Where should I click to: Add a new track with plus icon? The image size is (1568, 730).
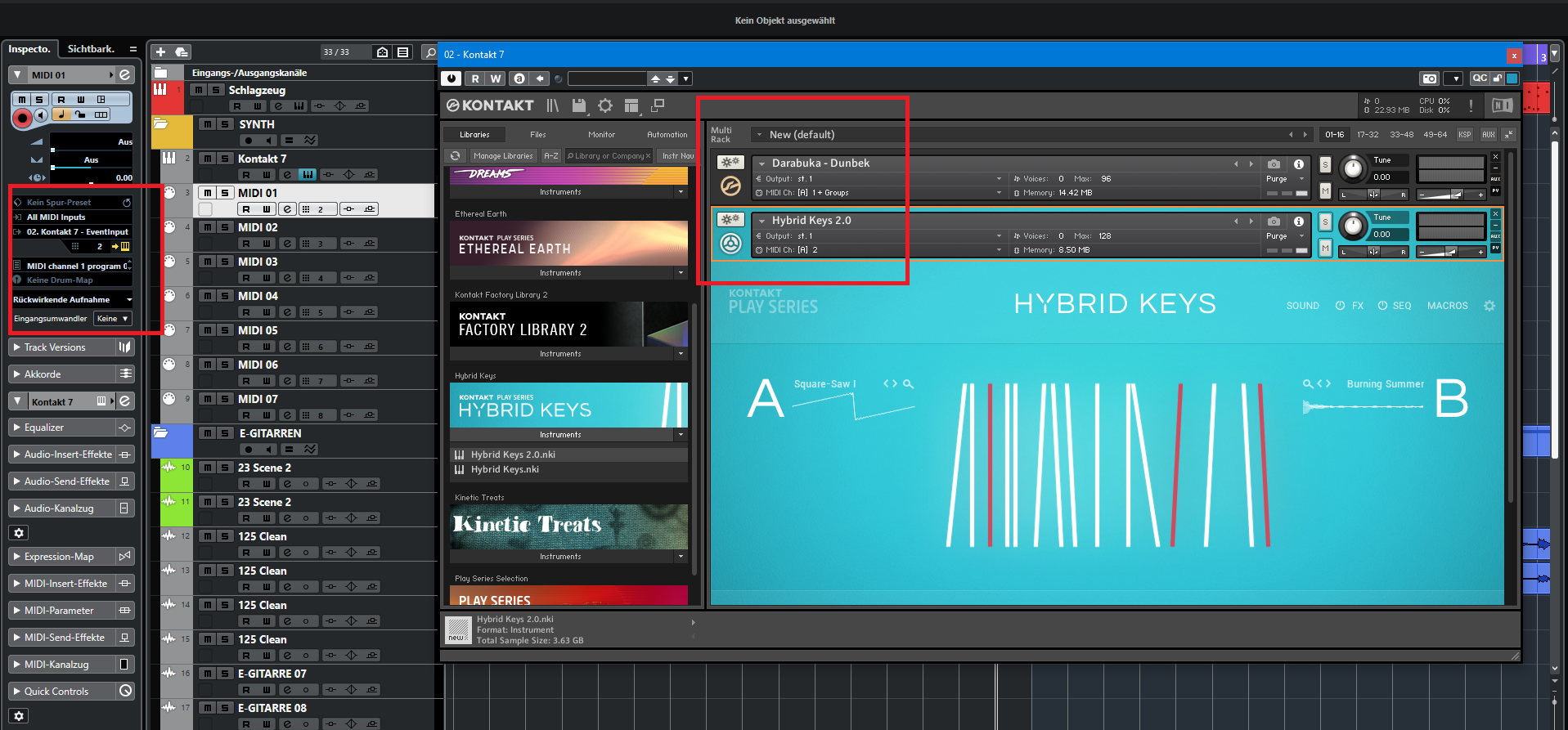(160, 52)
